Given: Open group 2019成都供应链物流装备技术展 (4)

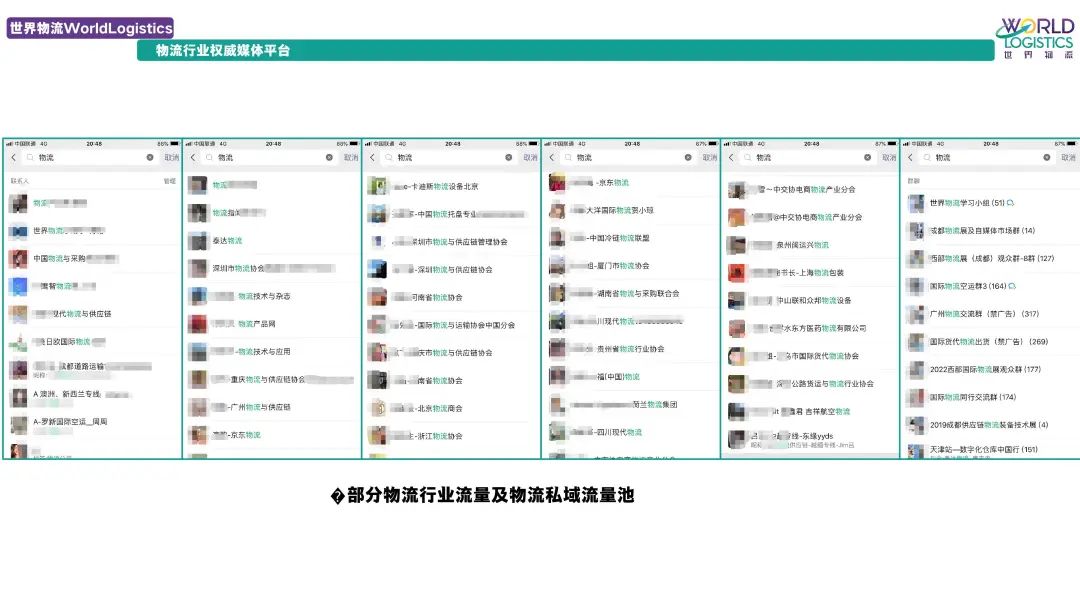Looking at the screenshot, I should click(990, 425).
